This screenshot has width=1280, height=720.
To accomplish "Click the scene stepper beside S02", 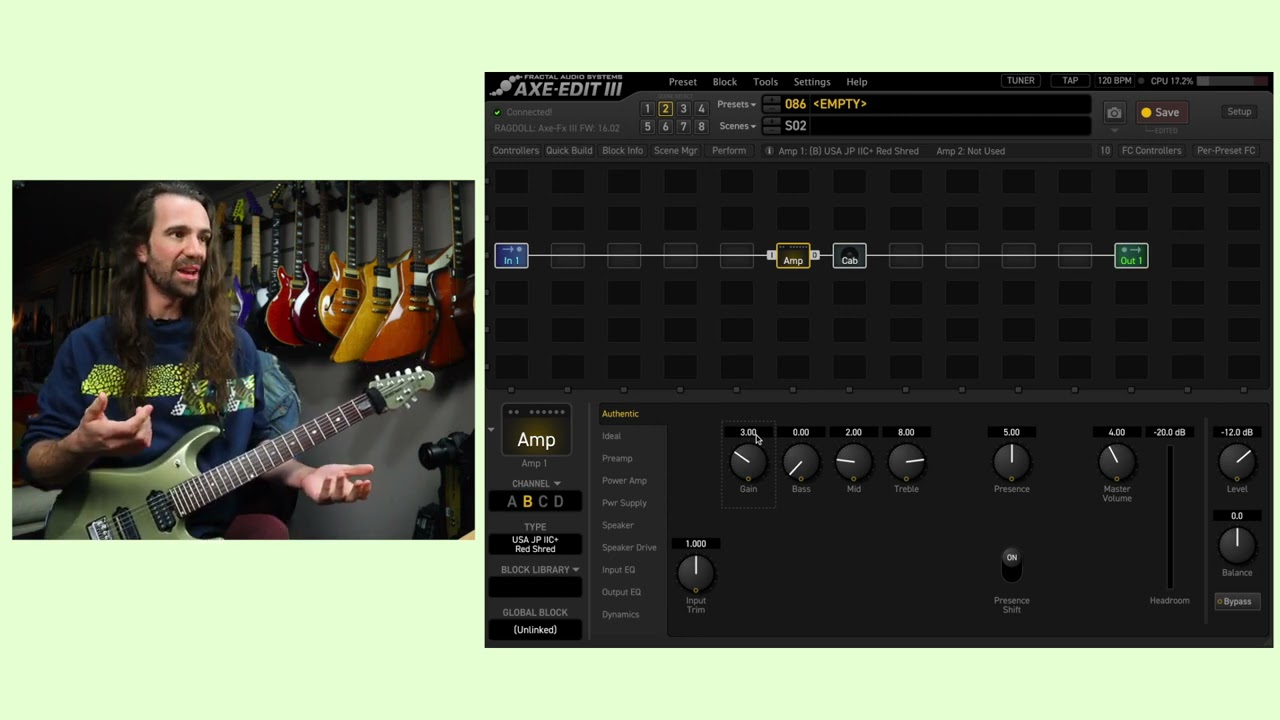I will click(x=771, y=125).
